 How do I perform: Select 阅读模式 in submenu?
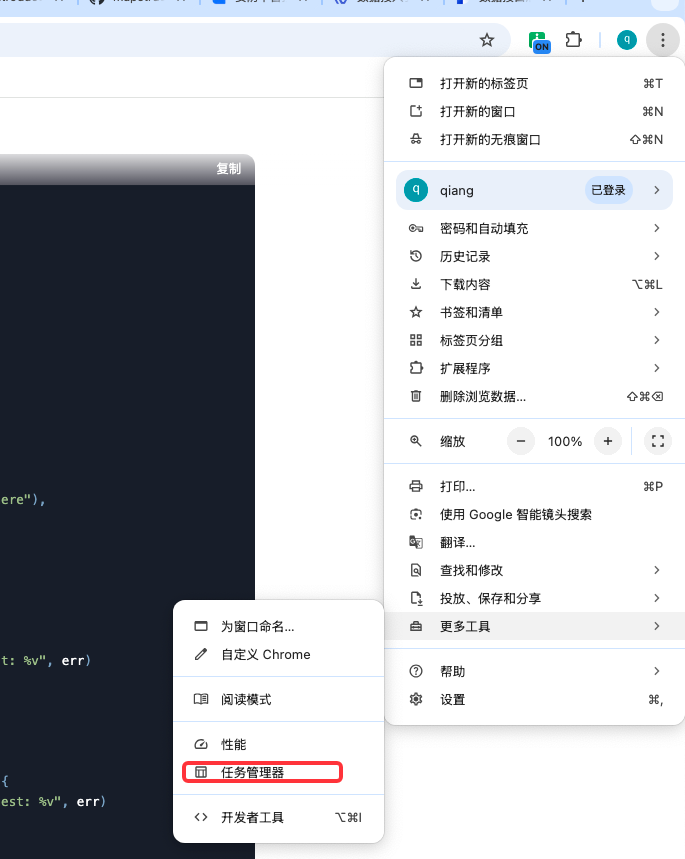pyautogui.click(x=278, y=700)
